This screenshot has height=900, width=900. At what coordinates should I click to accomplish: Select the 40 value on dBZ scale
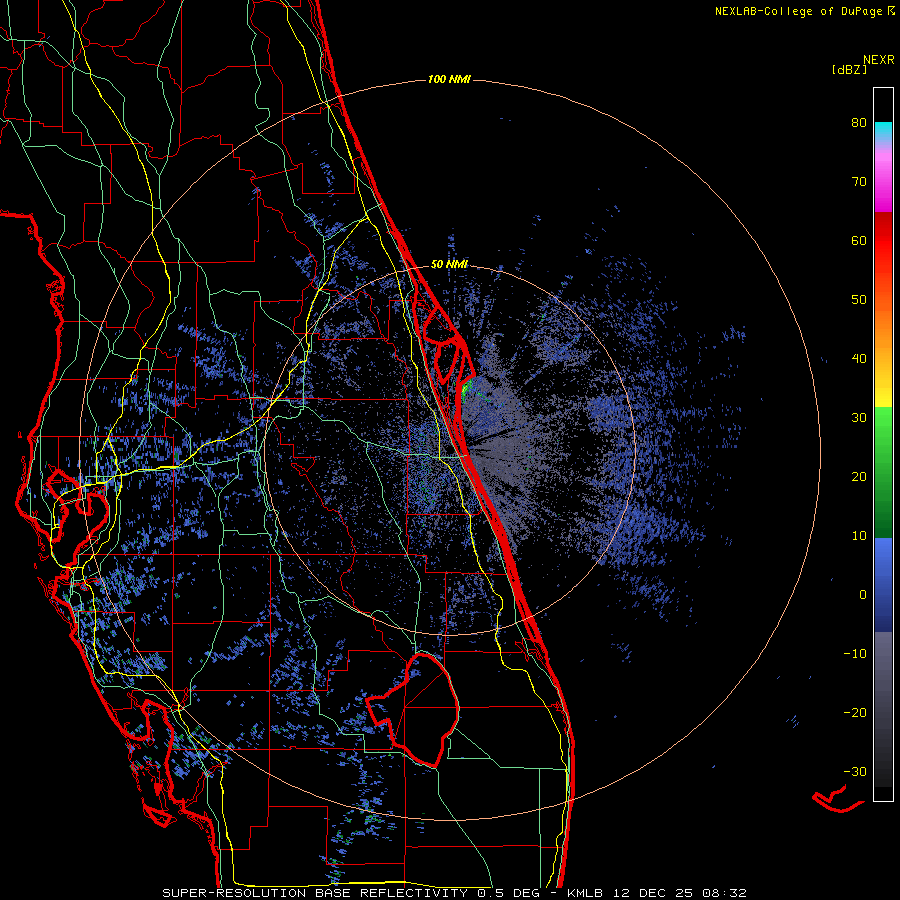click(859, 359)
